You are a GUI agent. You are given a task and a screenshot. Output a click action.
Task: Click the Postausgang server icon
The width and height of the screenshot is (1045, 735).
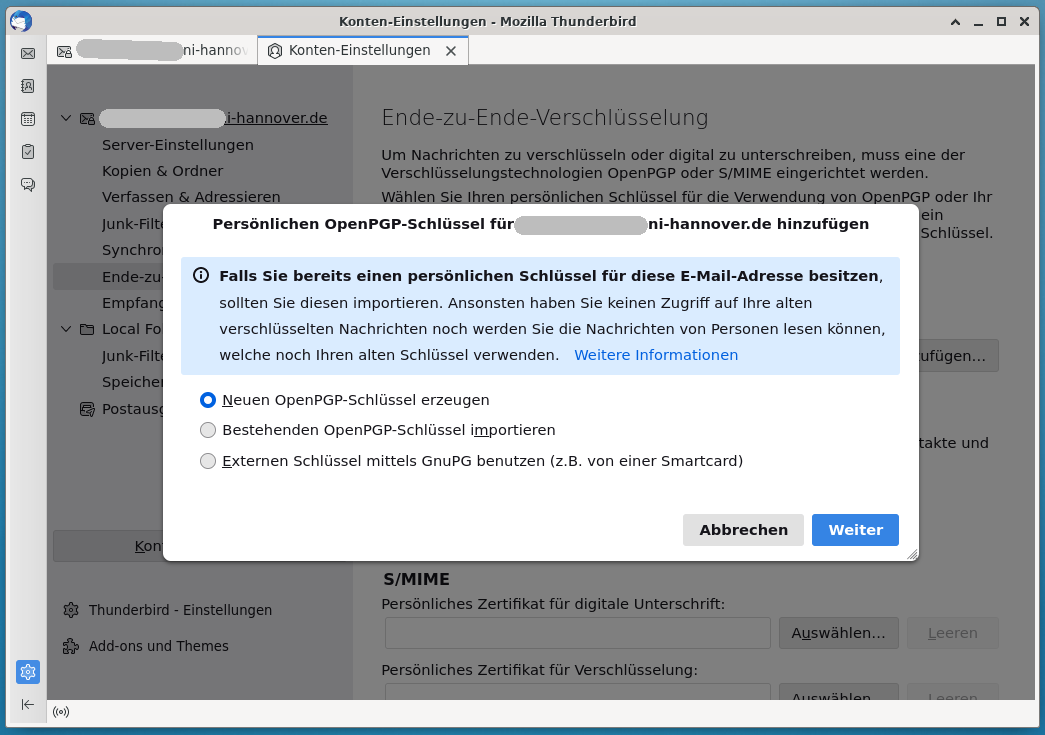[x=87, y=409]
